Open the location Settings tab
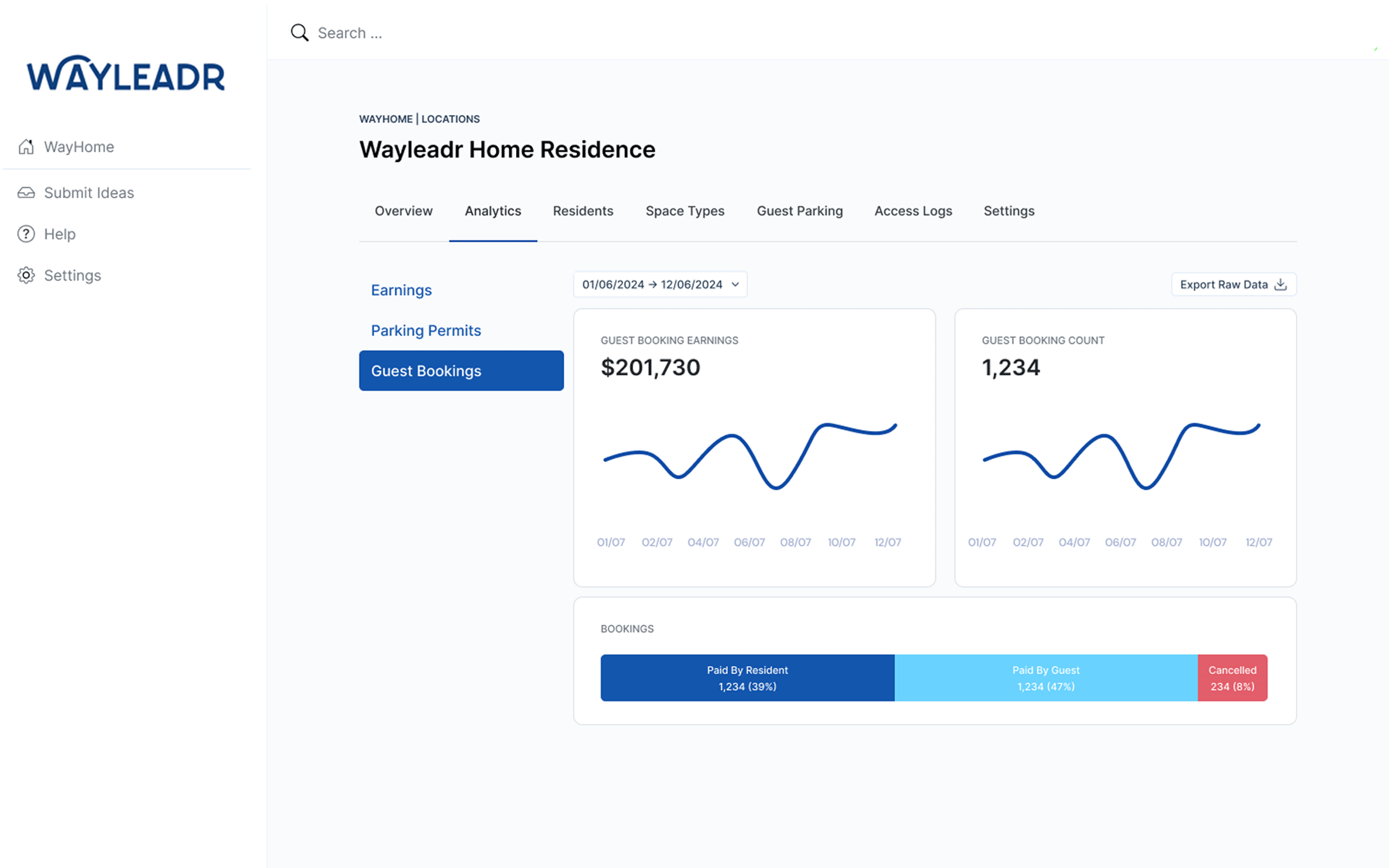The height and width of the screenshot is (868, 1389). point(1009,211)
